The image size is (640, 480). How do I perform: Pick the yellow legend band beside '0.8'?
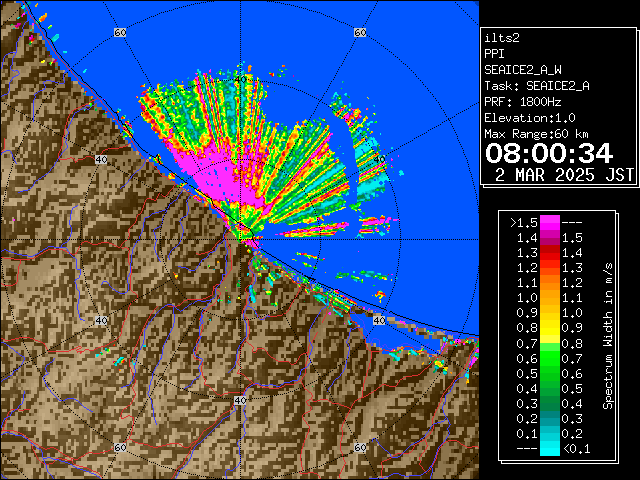point(550,328)
